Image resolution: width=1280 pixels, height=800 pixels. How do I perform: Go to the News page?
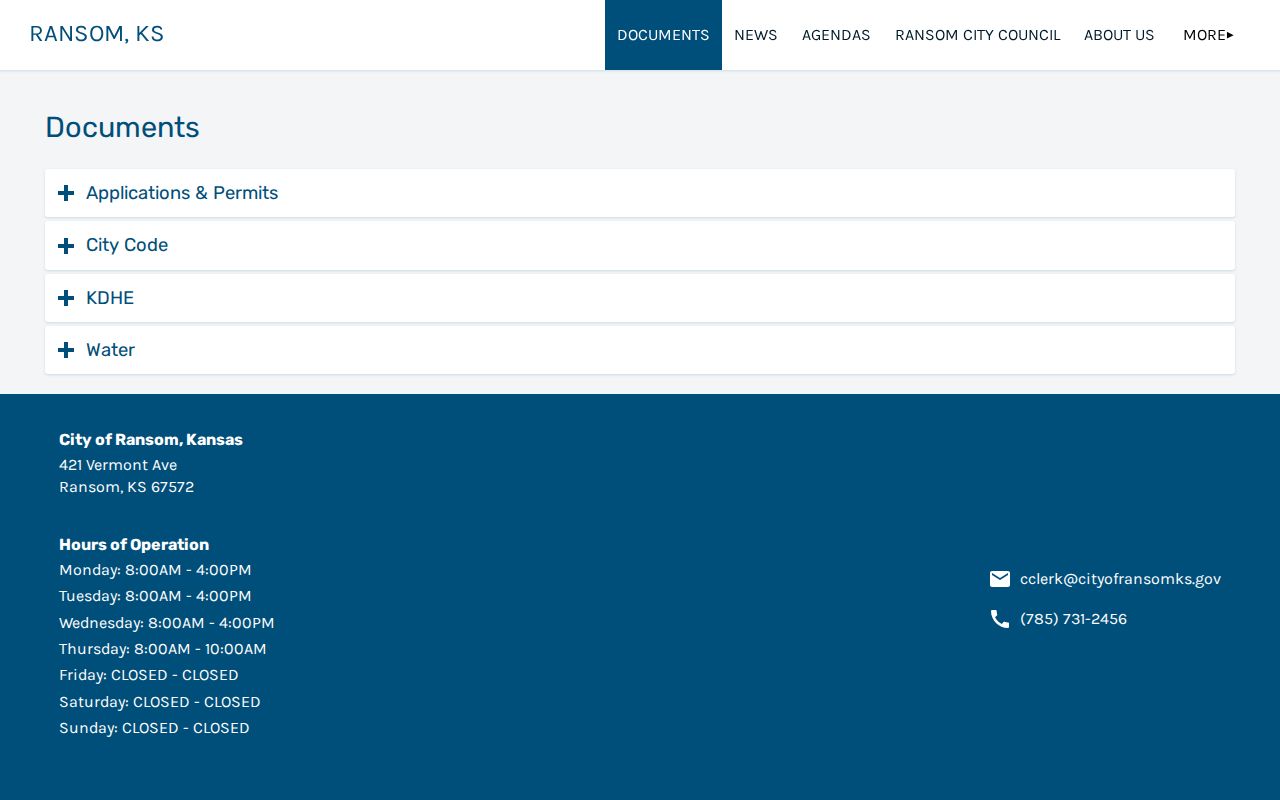point(755,35)
